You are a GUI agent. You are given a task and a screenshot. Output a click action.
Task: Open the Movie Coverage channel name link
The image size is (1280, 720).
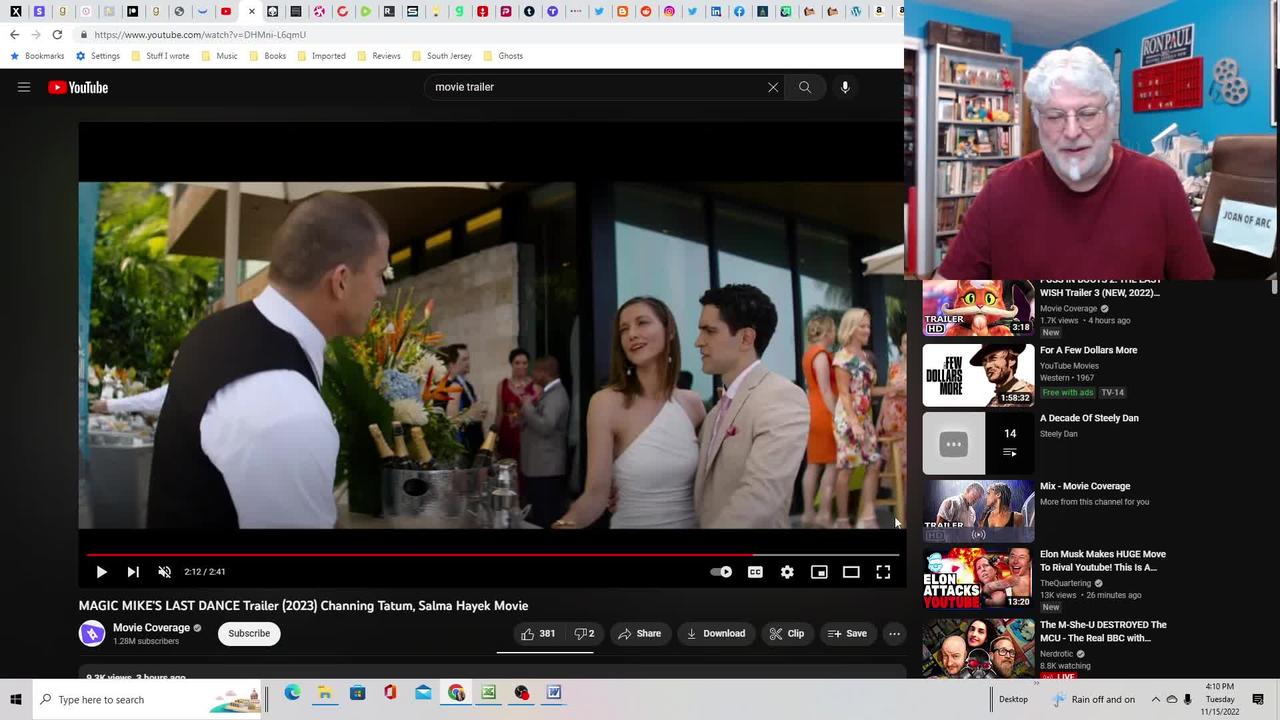click(151, 628)
